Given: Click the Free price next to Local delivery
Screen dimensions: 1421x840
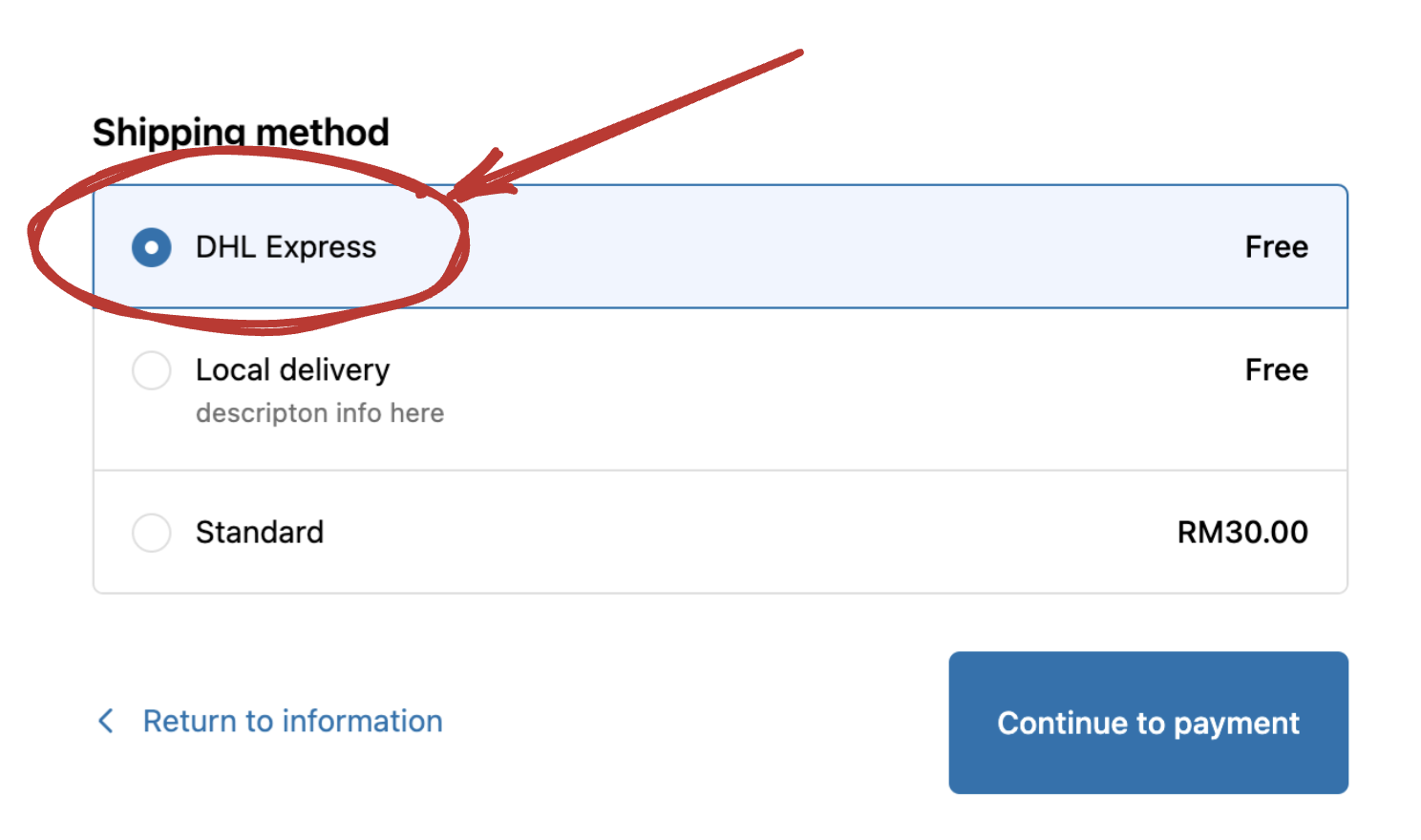Looking at the screenshot, I should pyautogui.click(x=1277, y=370).
